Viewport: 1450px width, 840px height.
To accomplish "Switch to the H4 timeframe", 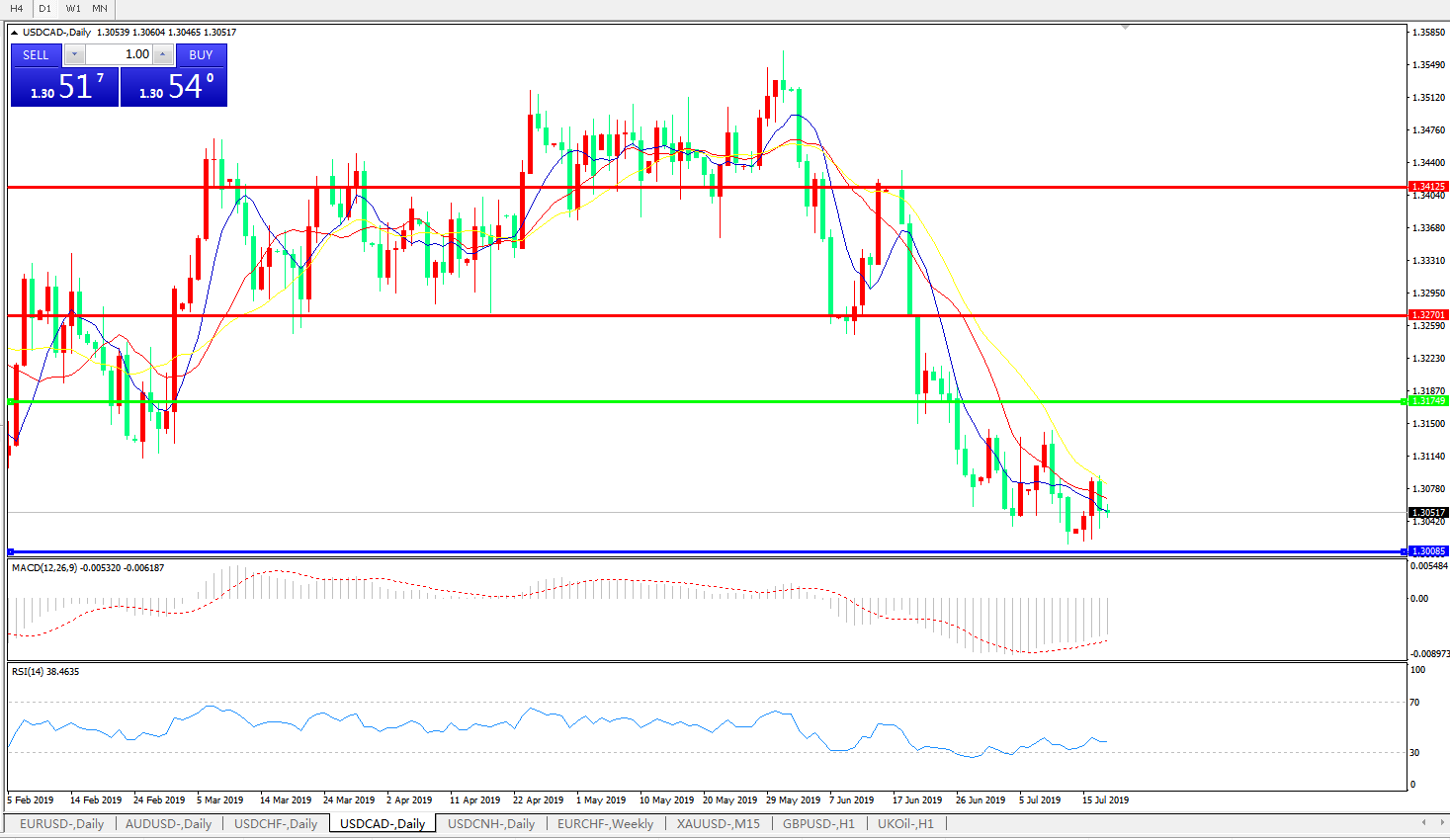I will tap(17, 8).
